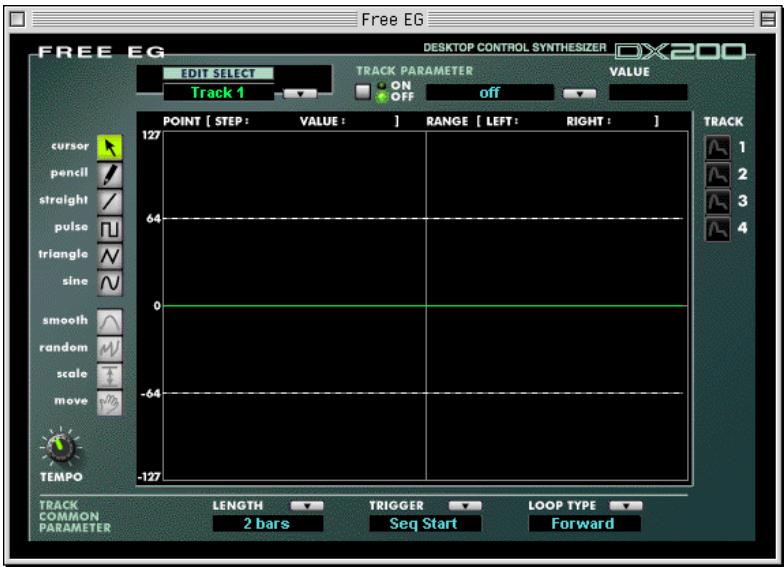
Task: Choose the sine waveform tool
Action: point(110,283)
